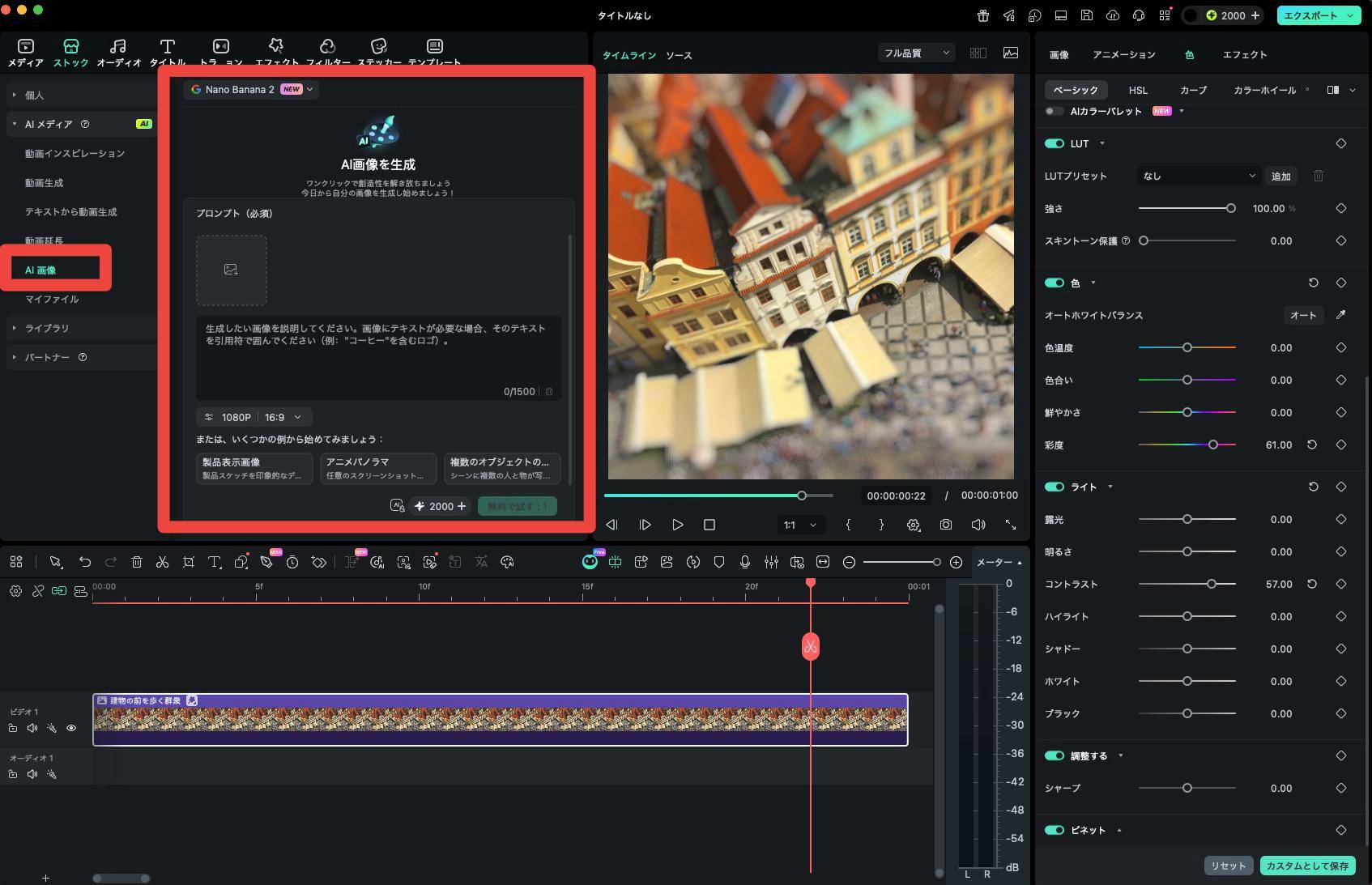This screenshot has width=1372, height=885.
Task: Click the prompt text input field
Action: coord(378,357)
